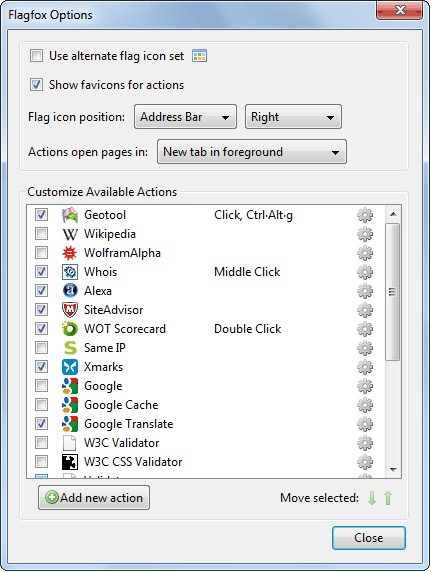Viewport: 431px width, 572px height.
Task: Uncheck Show favicons for actions
Action: 36,85
